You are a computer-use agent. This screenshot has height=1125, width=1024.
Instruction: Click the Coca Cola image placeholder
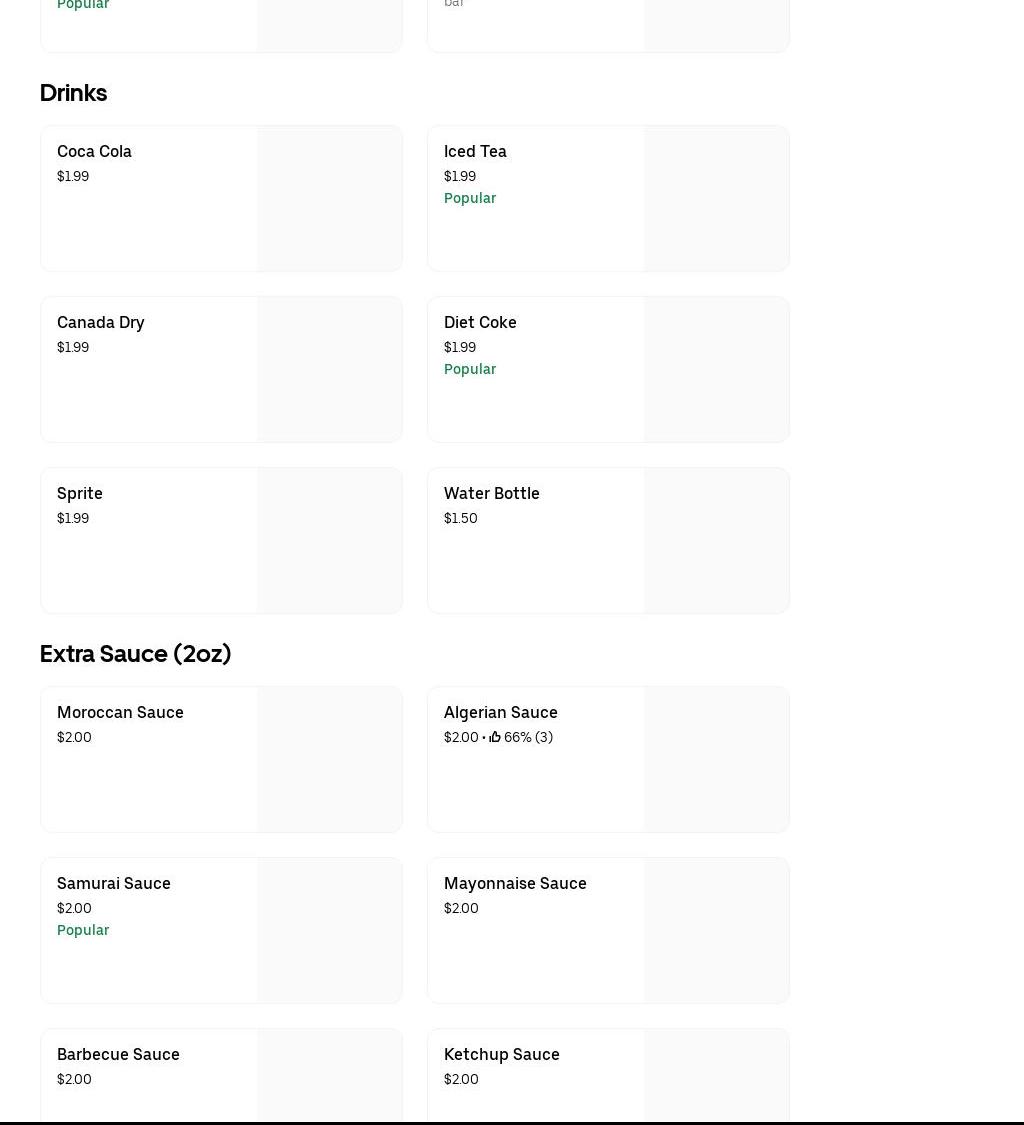click(329, 198)
